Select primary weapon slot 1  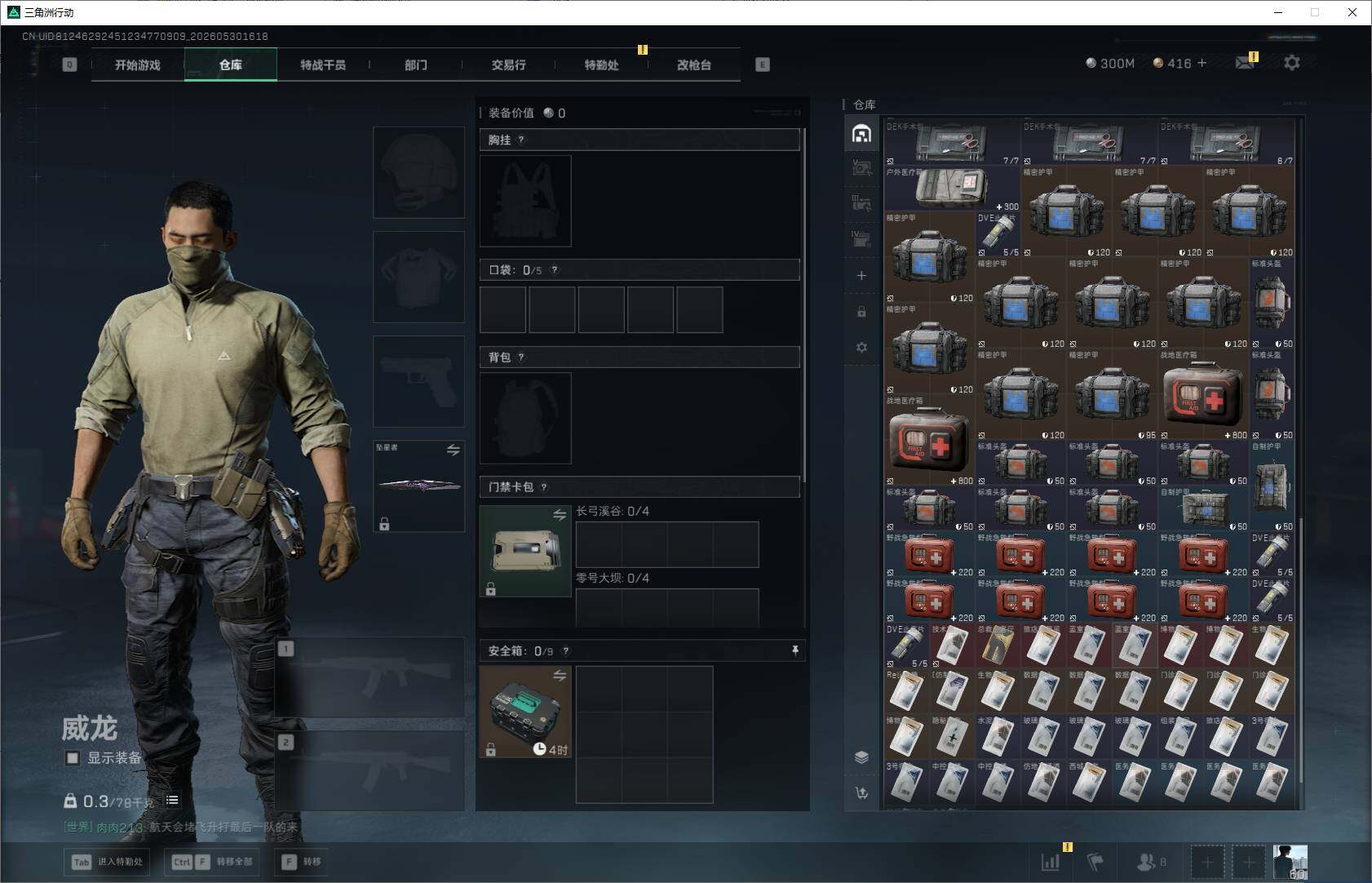click(x=370, y=677)
